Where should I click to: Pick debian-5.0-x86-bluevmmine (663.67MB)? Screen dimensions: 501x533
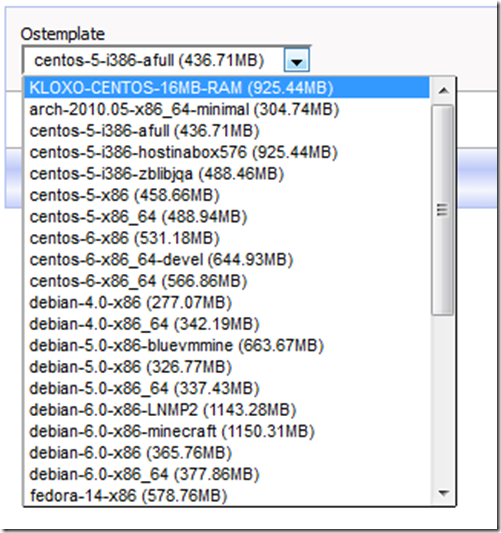click(x=227, y=345)
